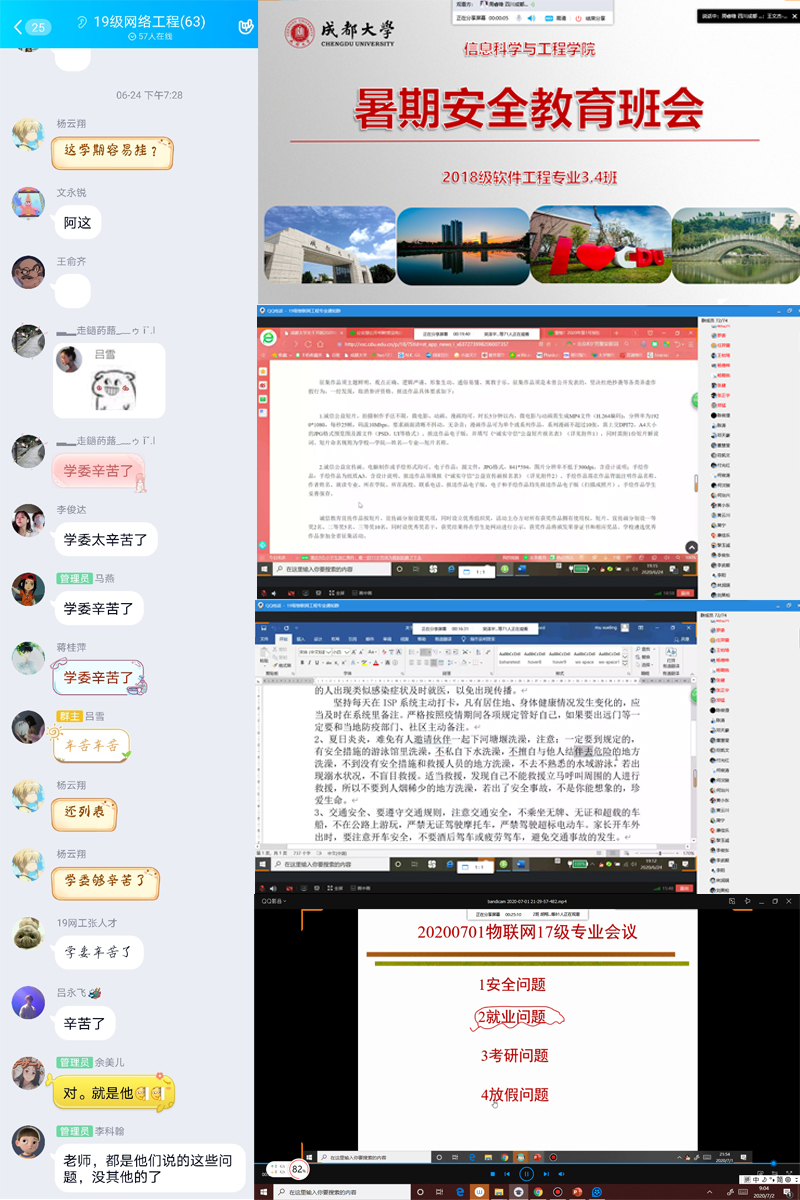
Task: Open 杨云翔's avatar at top of chat
Action: coord(28,135)
